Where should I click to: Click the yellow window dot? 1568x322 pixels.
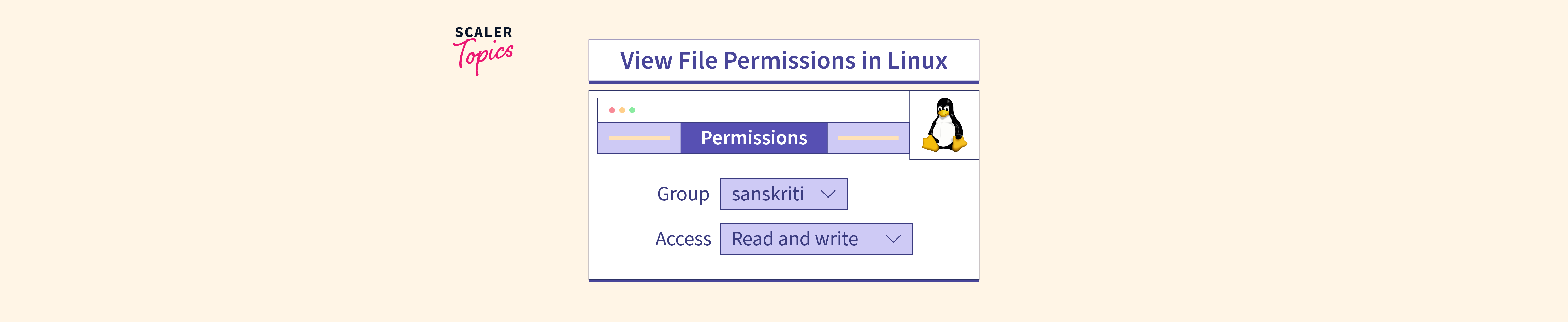coord(622,110)
